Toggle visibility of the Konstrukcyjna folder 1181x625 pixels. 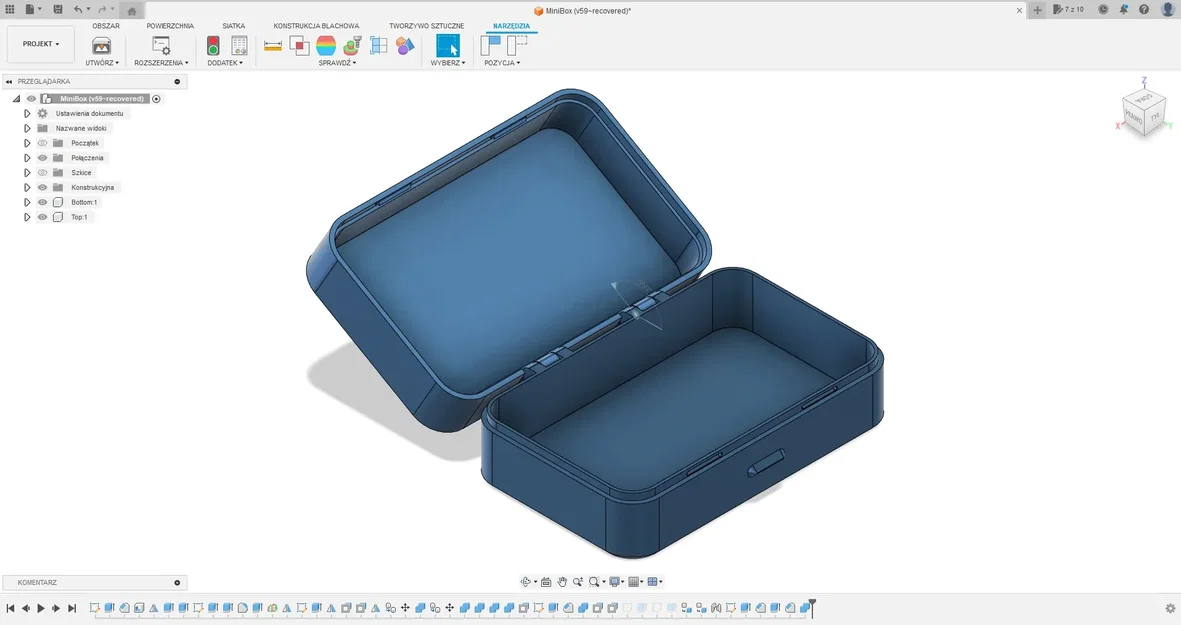pyautogui.click(x=43, y=187)
